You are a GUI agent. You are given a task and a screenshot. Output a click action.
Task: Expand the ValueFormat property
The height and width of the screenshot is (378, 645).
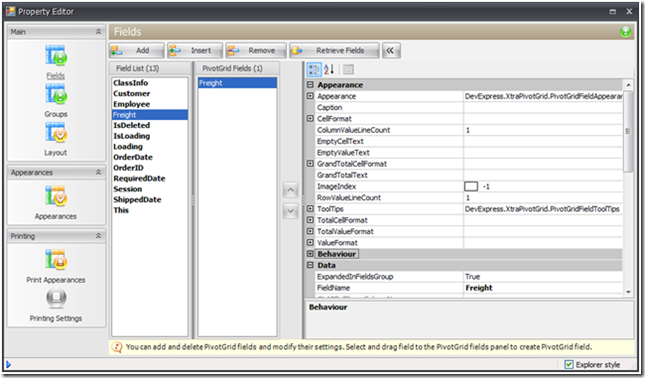(311, 243)
